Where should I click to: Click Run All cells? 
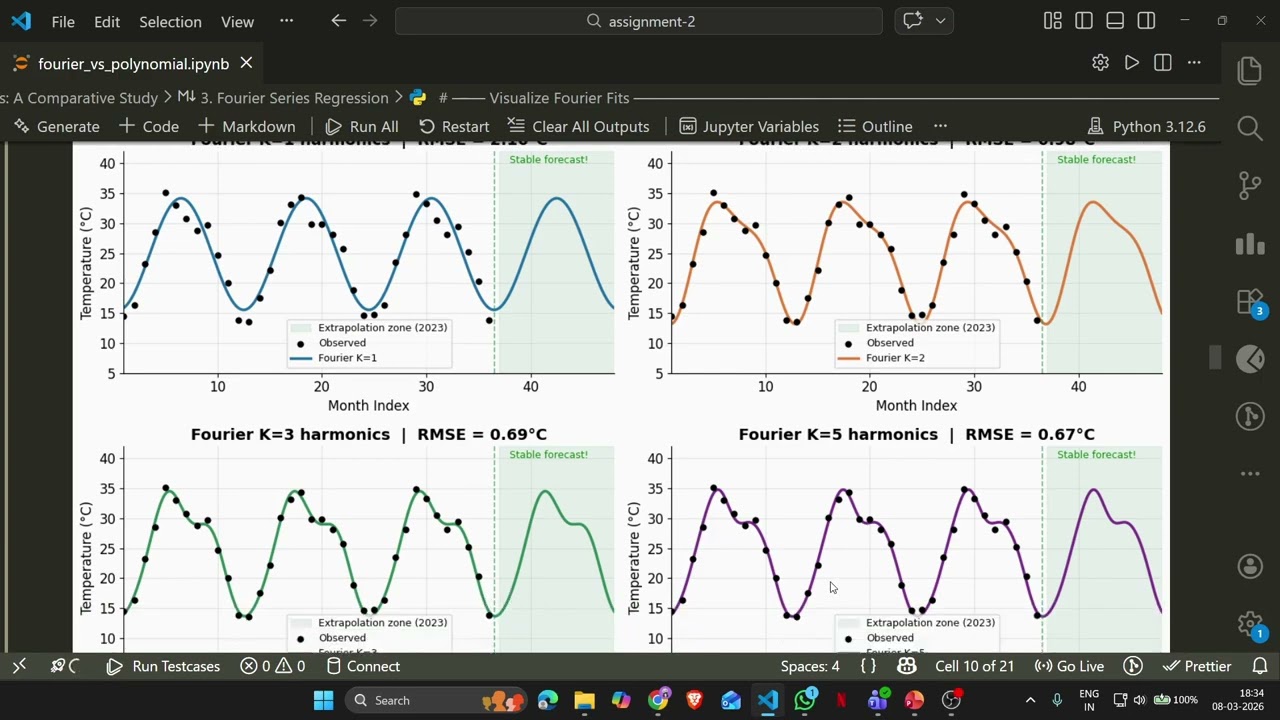coord(362,126)
